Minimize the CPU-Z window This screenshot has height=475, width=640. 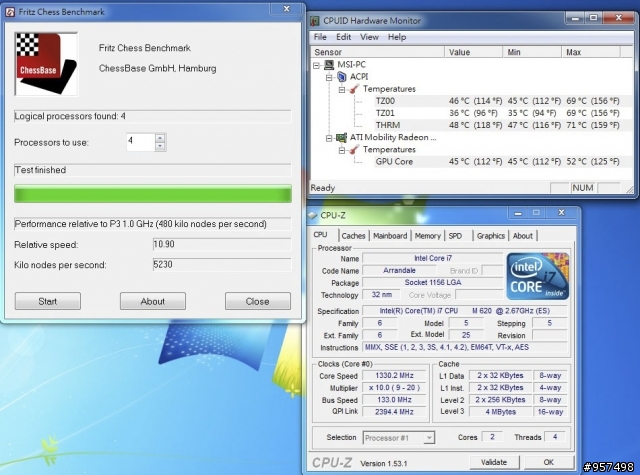click(x=518, y=213)
